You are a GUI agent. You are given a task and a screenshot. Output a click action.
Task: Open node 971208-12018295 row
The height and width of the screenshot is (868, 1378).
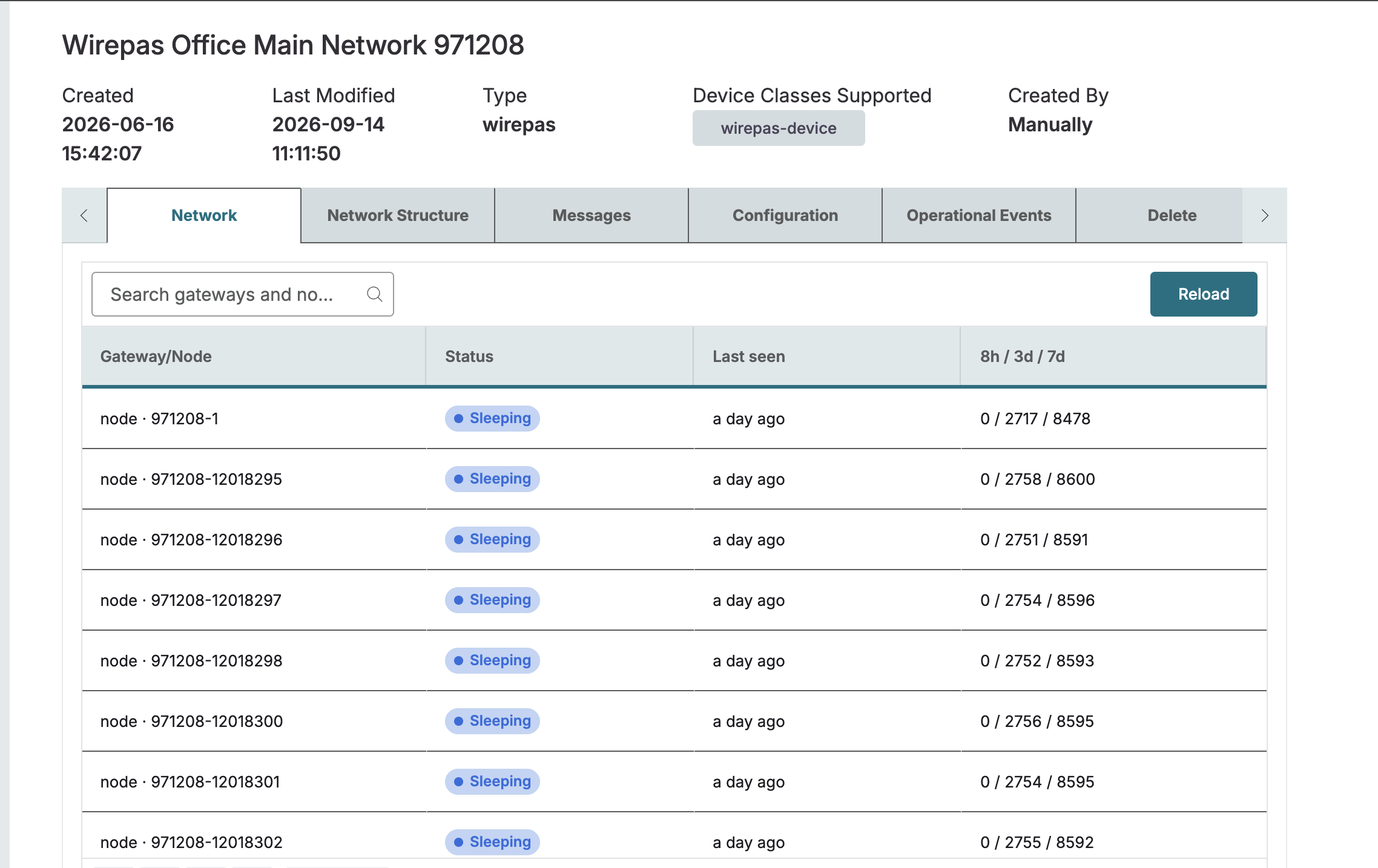[x=674, y=479]
